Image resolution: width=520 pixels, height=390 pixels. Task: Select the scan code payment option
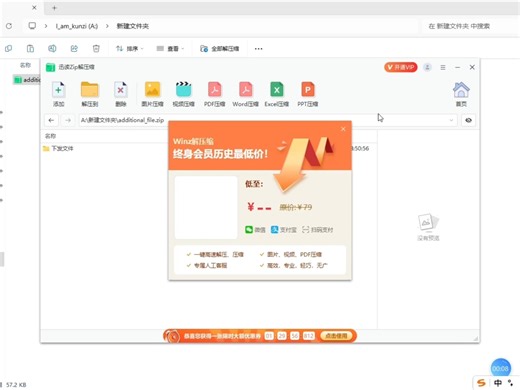[x=318, y=230]
